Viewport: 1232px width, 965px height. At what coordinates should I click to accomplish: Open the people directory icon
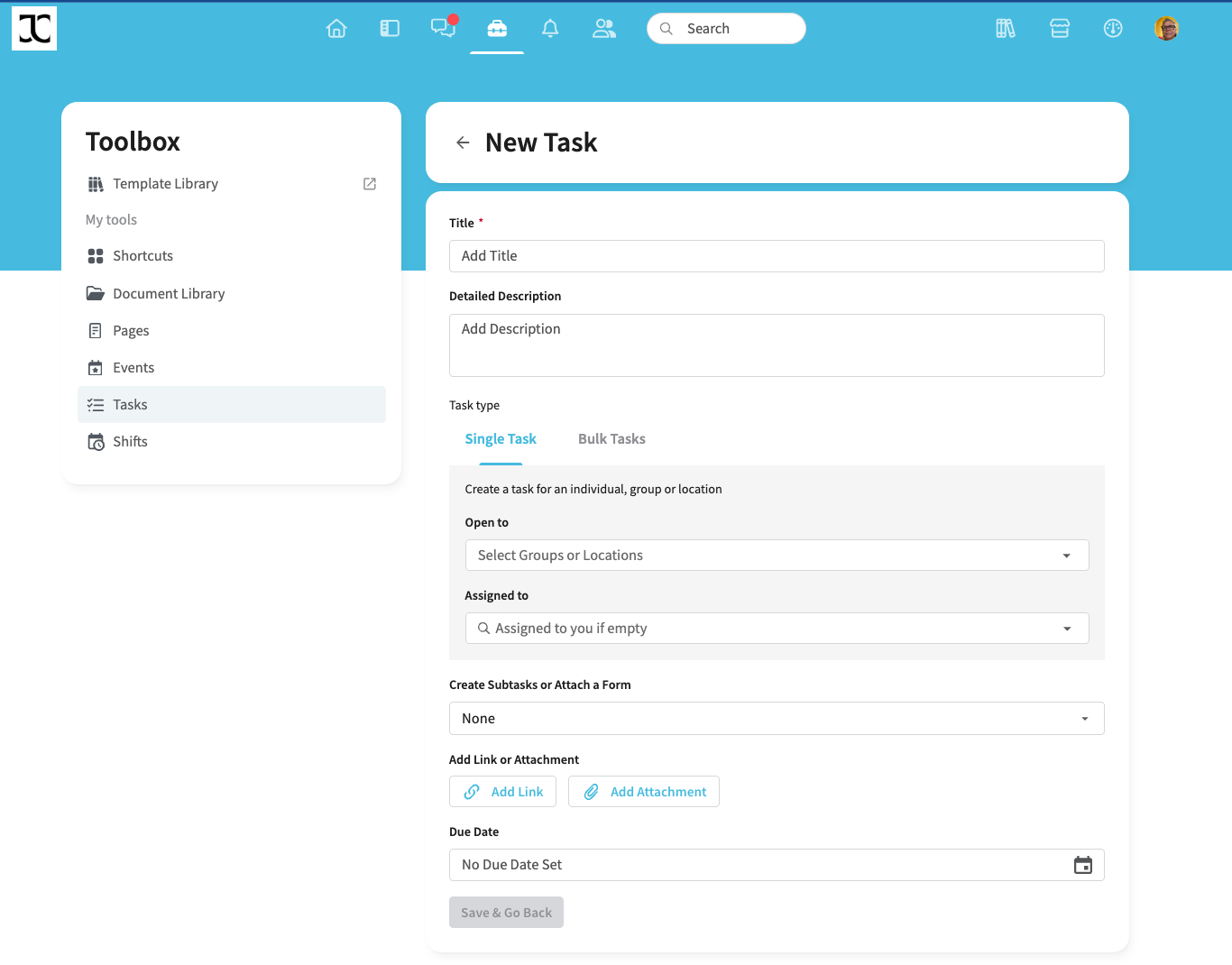(603, 29)
